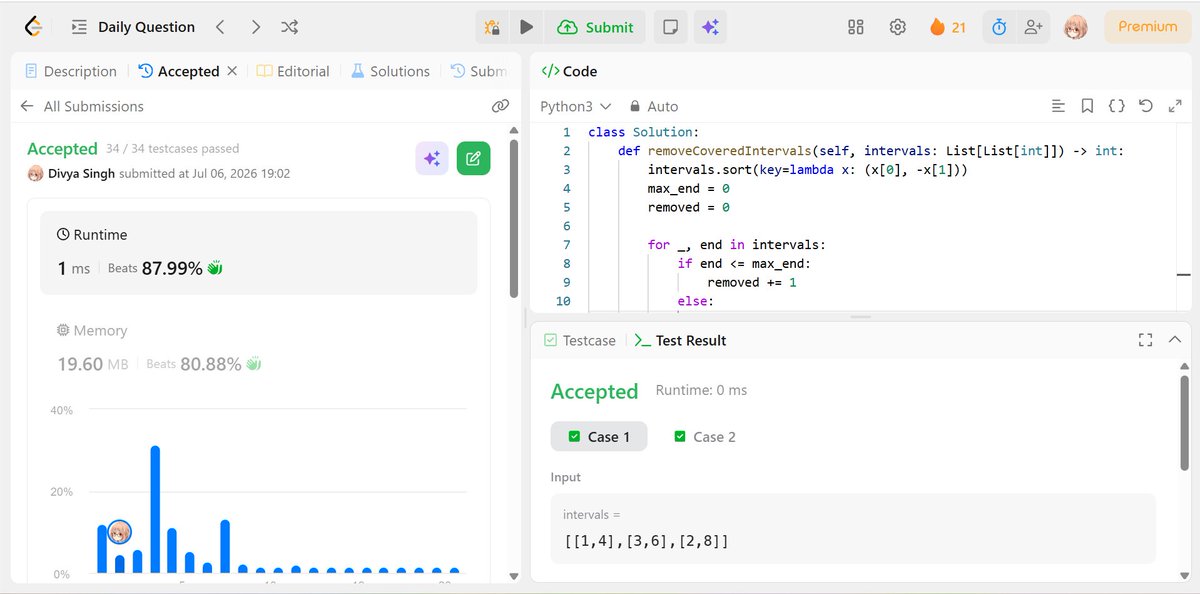Pick a random question shuffle icon
Screen dimensions: 1200x594
(290, 27)
